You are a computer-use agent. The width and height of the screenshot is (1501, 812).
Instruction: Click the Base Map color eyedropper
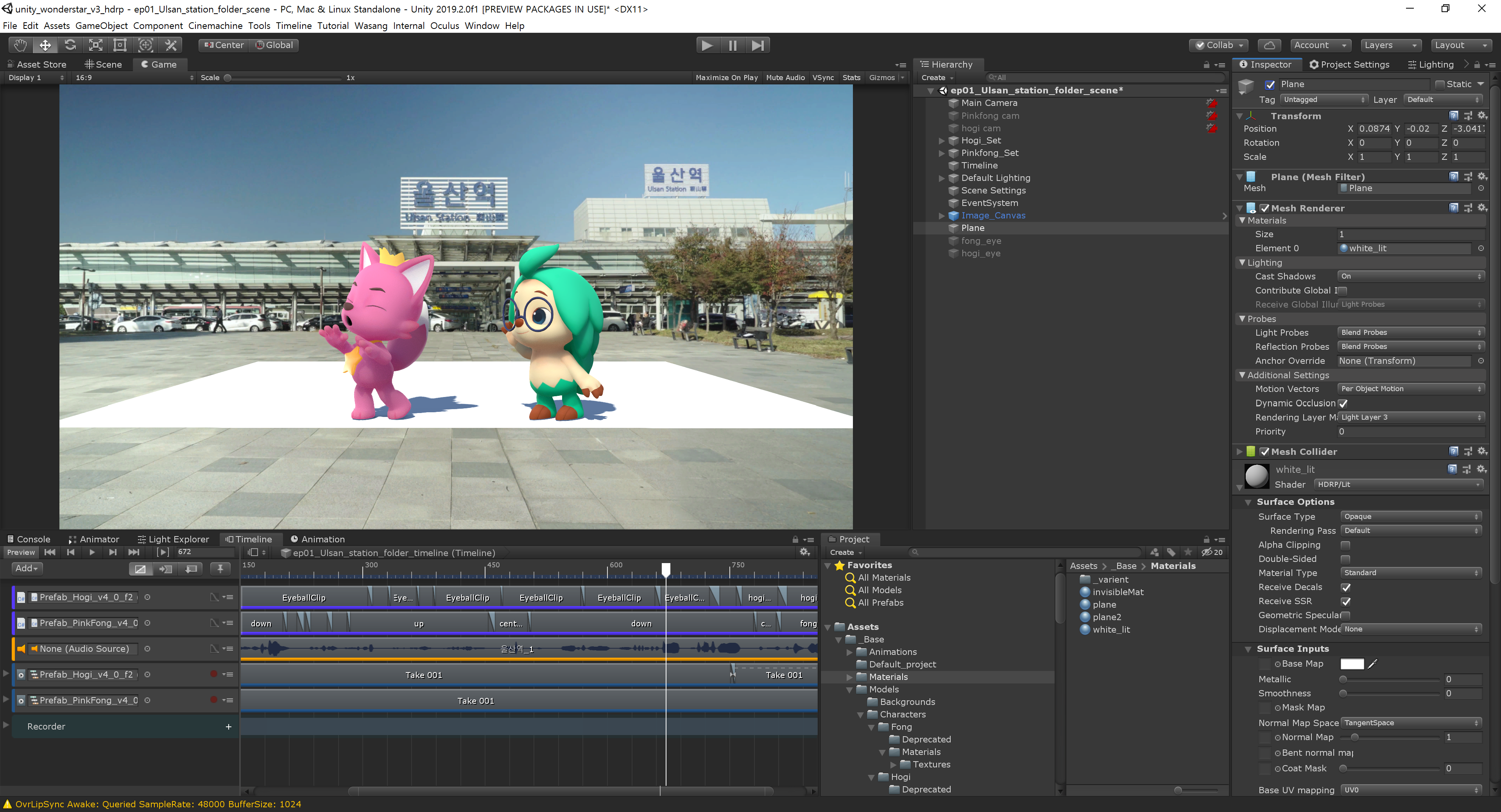point(1373,664)
